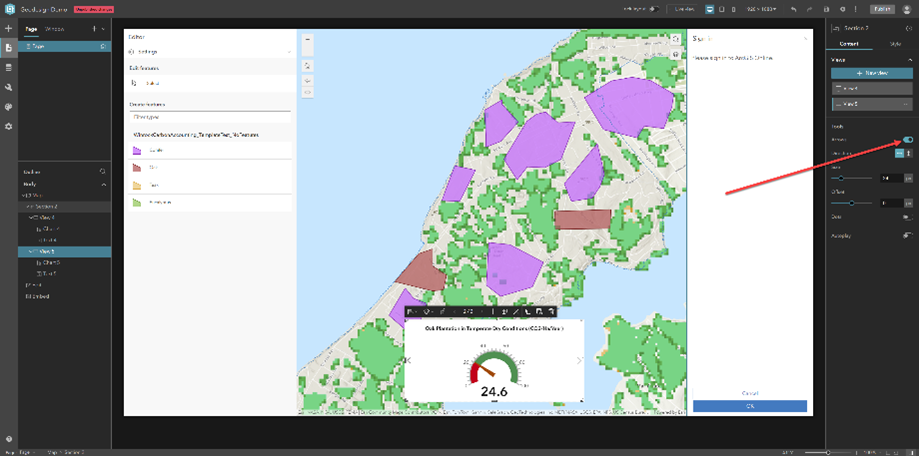Open the screen resolution dropdown
The width and height of the screenshot is (919, 456).
click(761, 9)
